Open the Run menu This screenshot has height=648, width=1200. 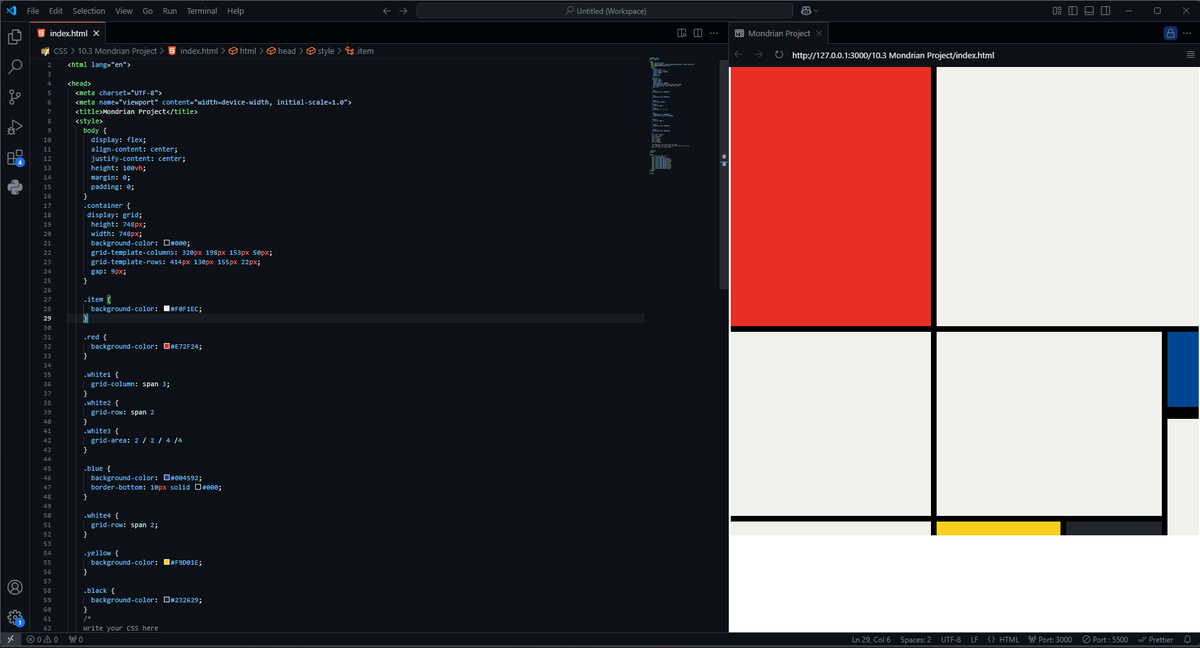point(170,10)
